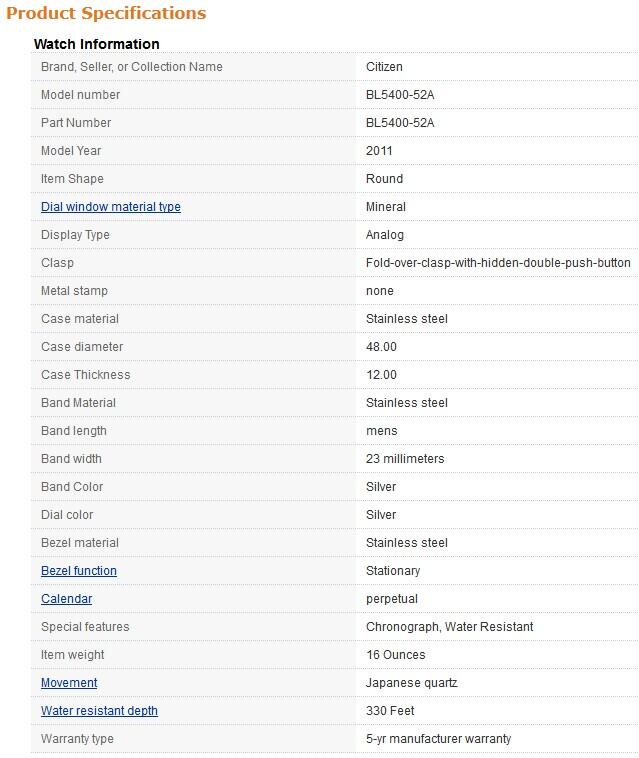Viewport: 639px width, 758px height.
Task: Click the Dial color label
Action: click(67, 515)
